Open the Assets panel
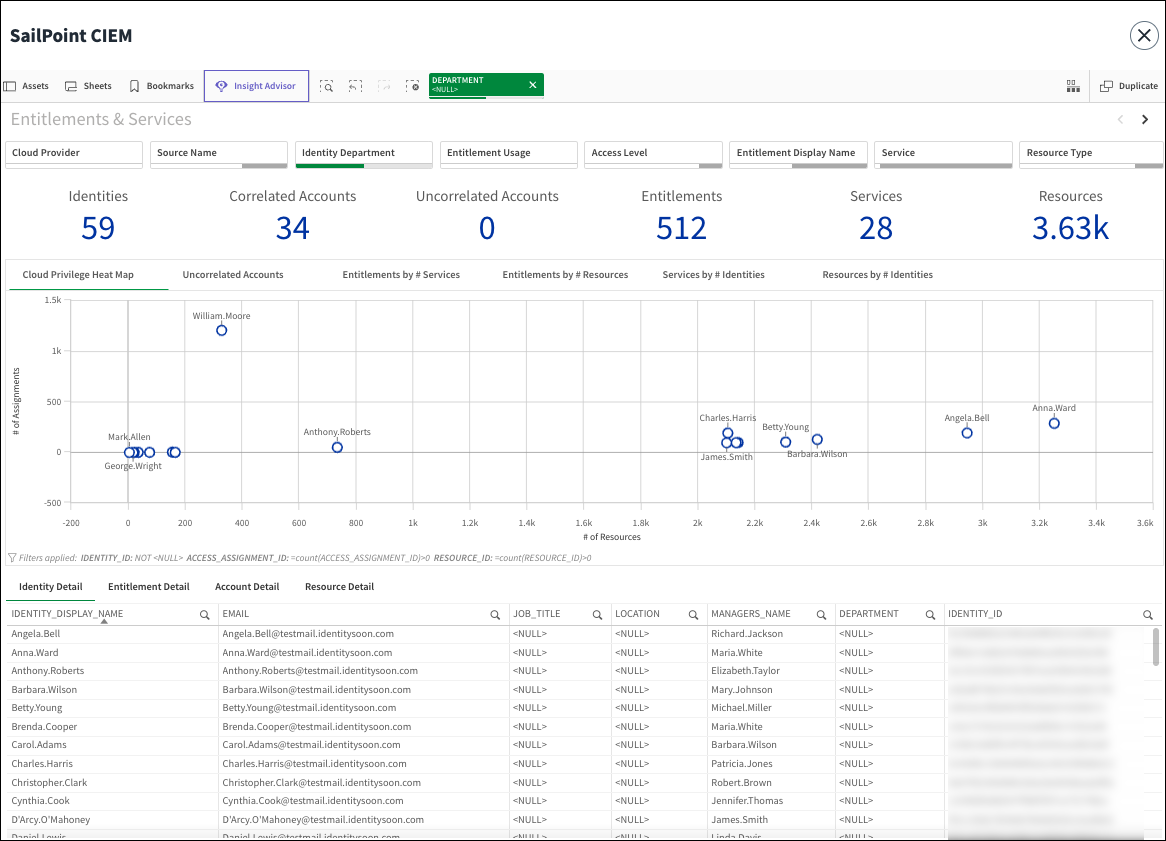 [x=27, y=86]
